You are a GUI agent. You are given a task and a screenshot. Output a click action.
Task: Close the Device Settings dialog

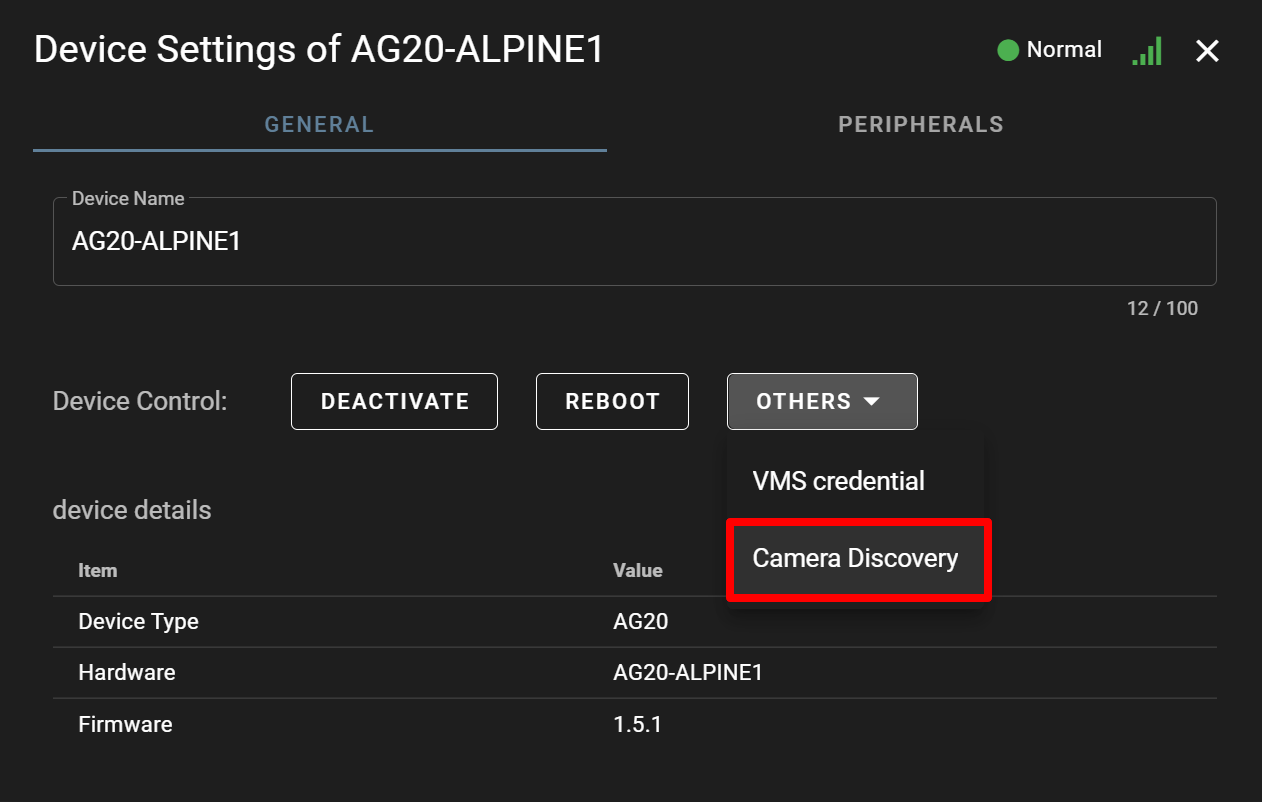pyautogui.click(x=1207, y=51)
